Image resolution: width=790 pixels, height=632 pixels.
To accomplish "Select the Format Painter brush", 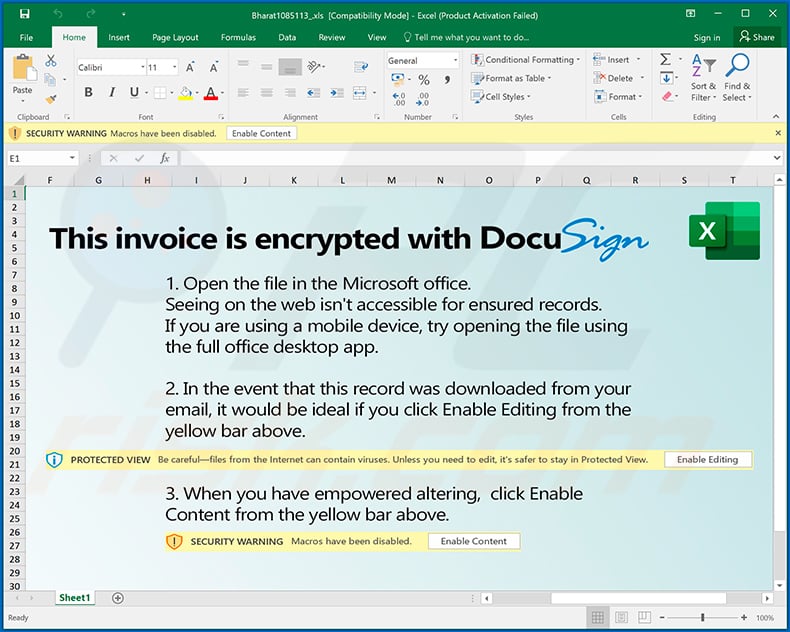I will click(50, 98).
